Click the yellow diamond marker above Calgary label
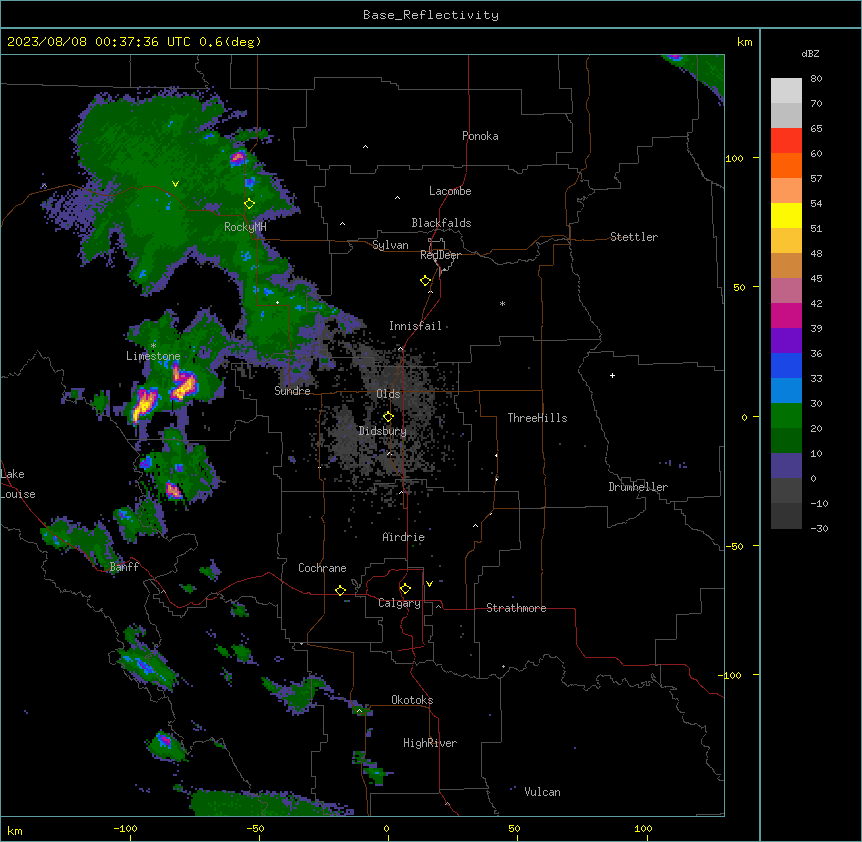This screenshot has height=842, width=862. click(x=405, y=589)
